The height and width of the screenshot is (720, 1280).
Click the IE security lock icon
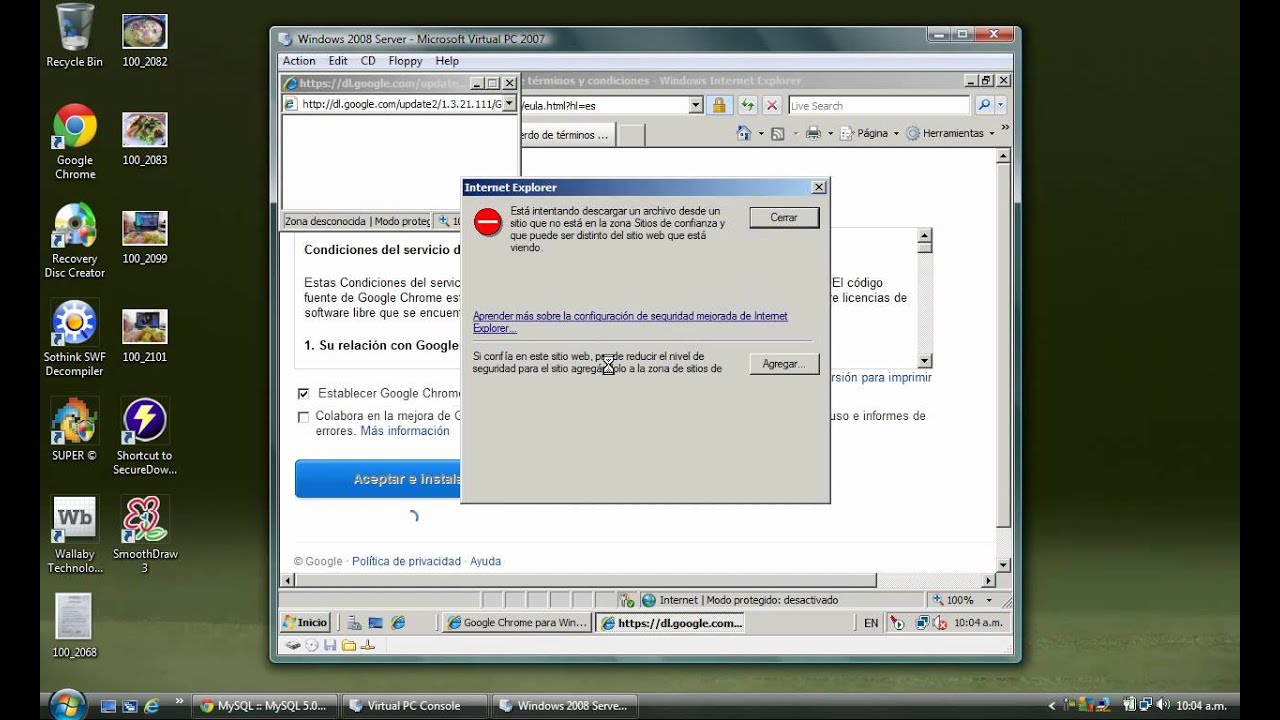click(x=719, y=105)
